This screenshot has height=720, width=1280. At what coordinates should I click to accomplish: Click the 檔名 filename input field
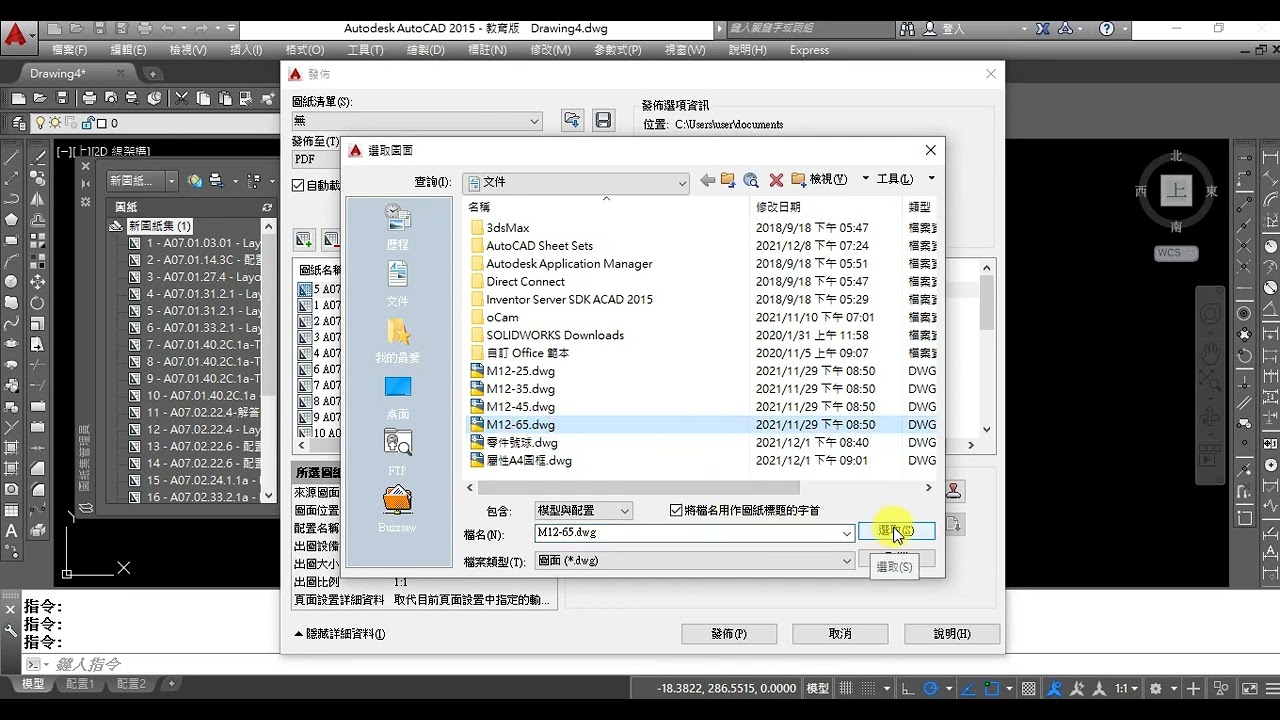click(687, 534)
